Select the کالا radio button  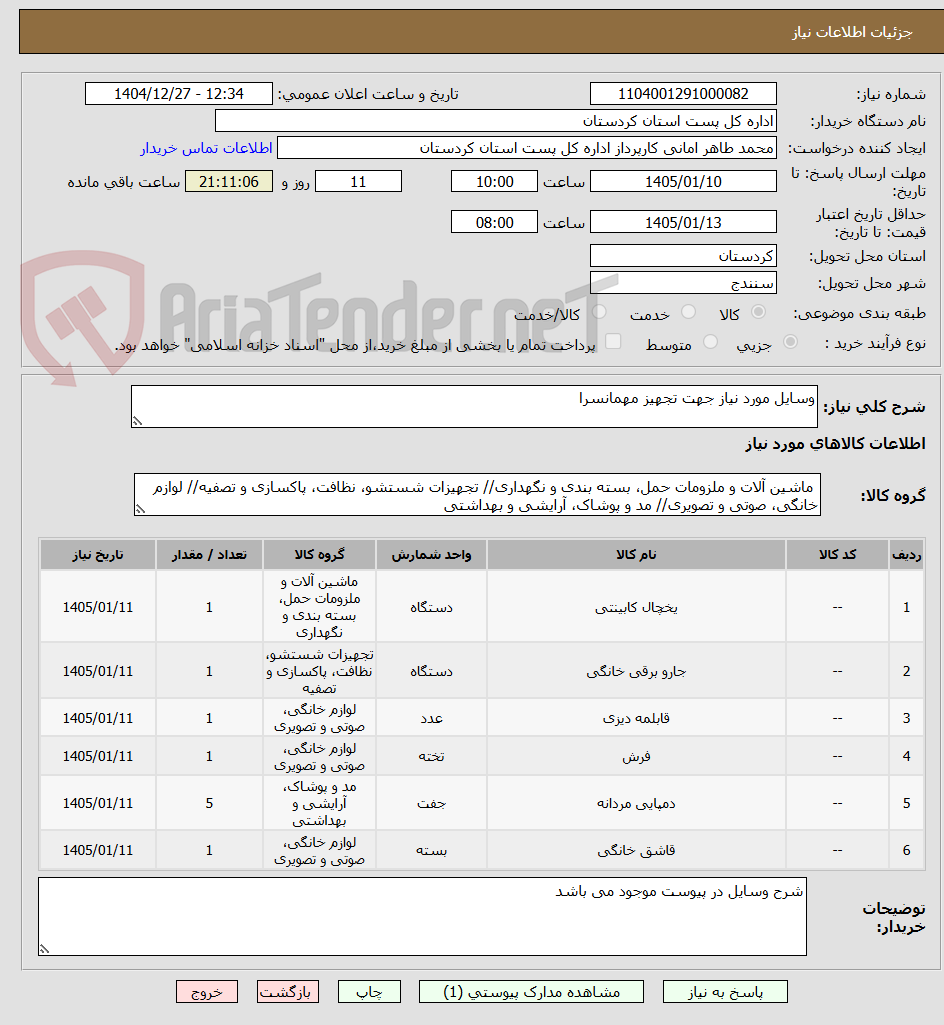click(x=758, y=312)
